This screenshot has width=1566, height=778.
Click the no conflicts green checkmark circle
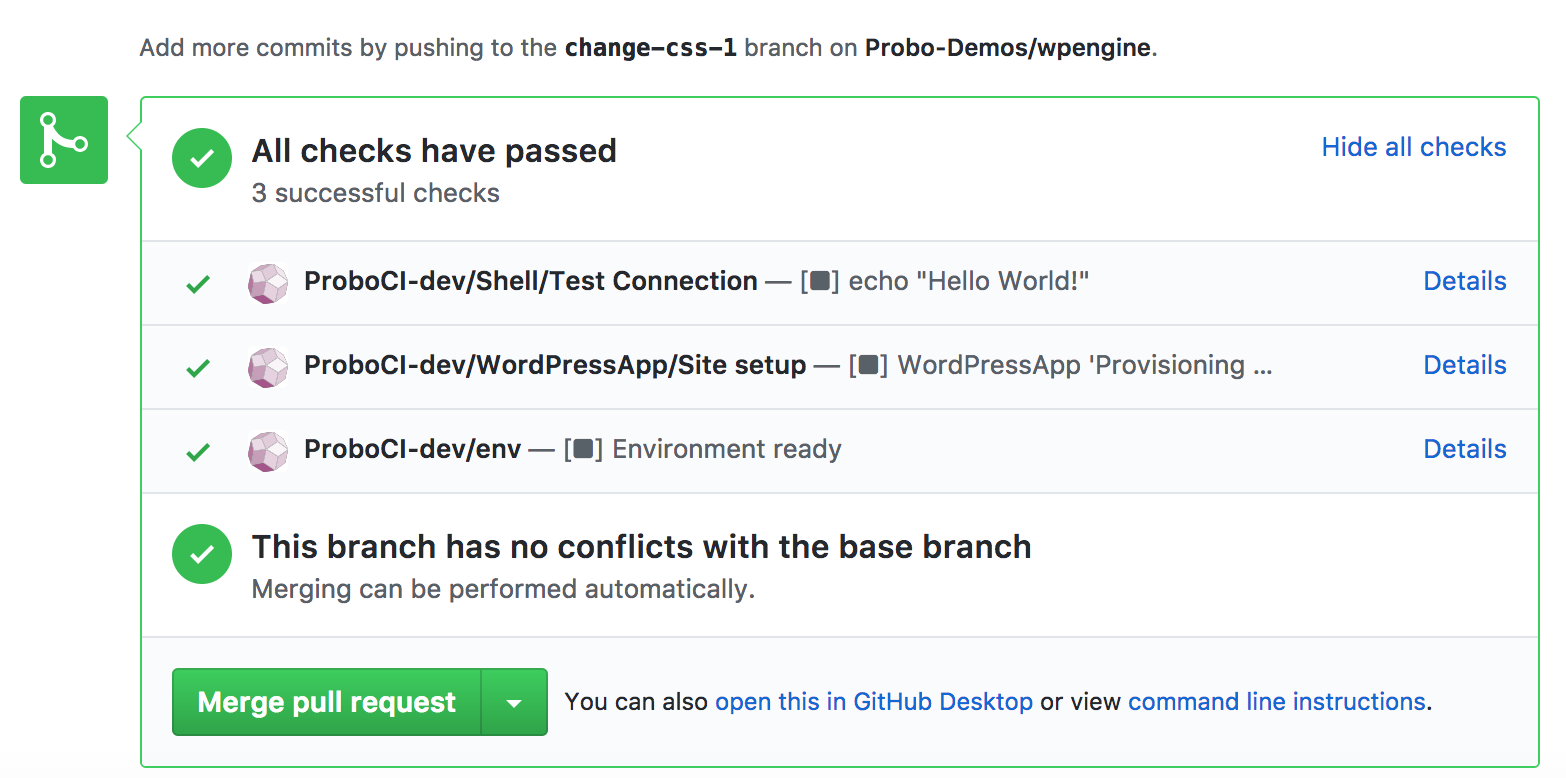[x=202, y=554]
